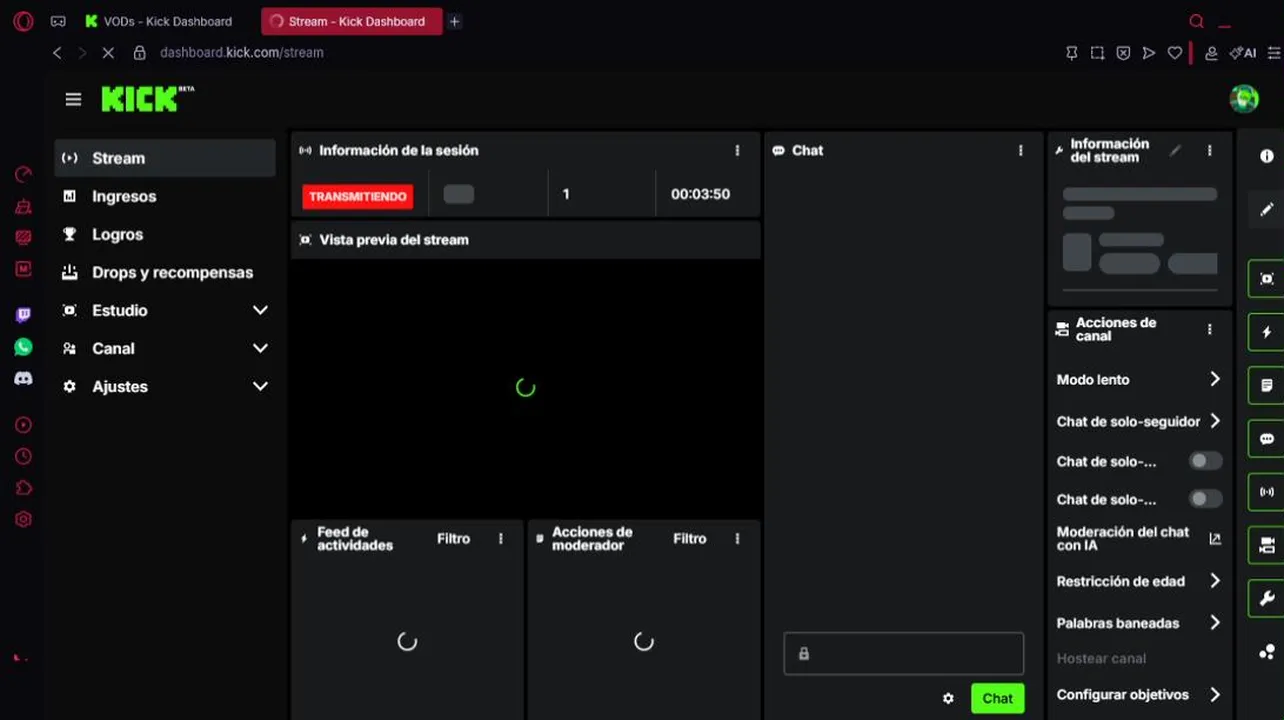This screenshot has height=720, width=1284.
Task: Open chat settings gear icon
Action: pyautogui.click(x=948, y=698)
